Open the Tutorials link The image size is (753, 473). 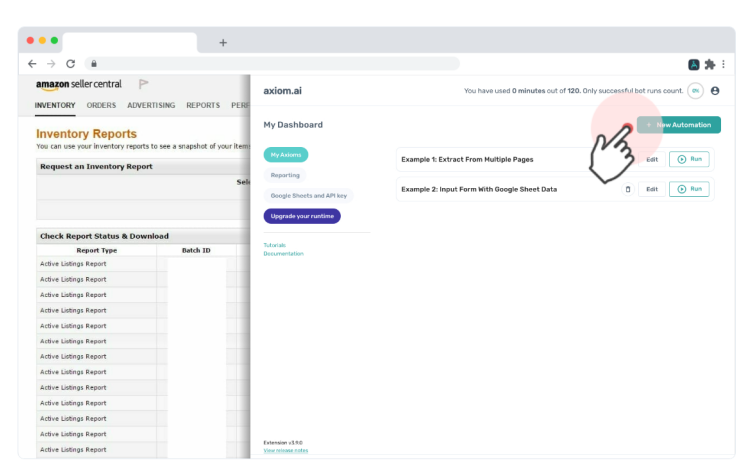tap(275, 245)
